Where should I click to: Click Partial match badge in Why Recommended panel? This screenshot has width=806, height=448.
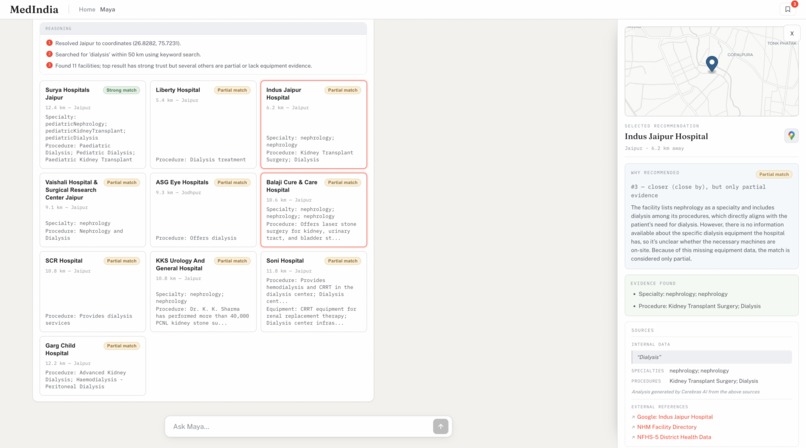[774, 174]
